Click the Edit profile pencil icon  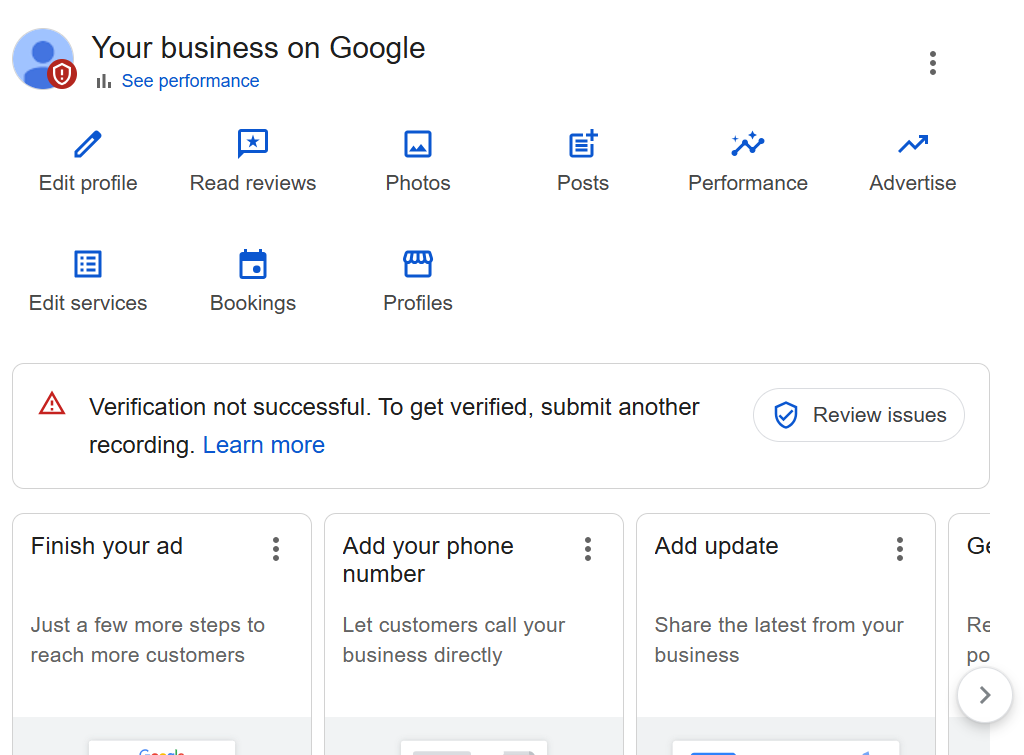88,144
